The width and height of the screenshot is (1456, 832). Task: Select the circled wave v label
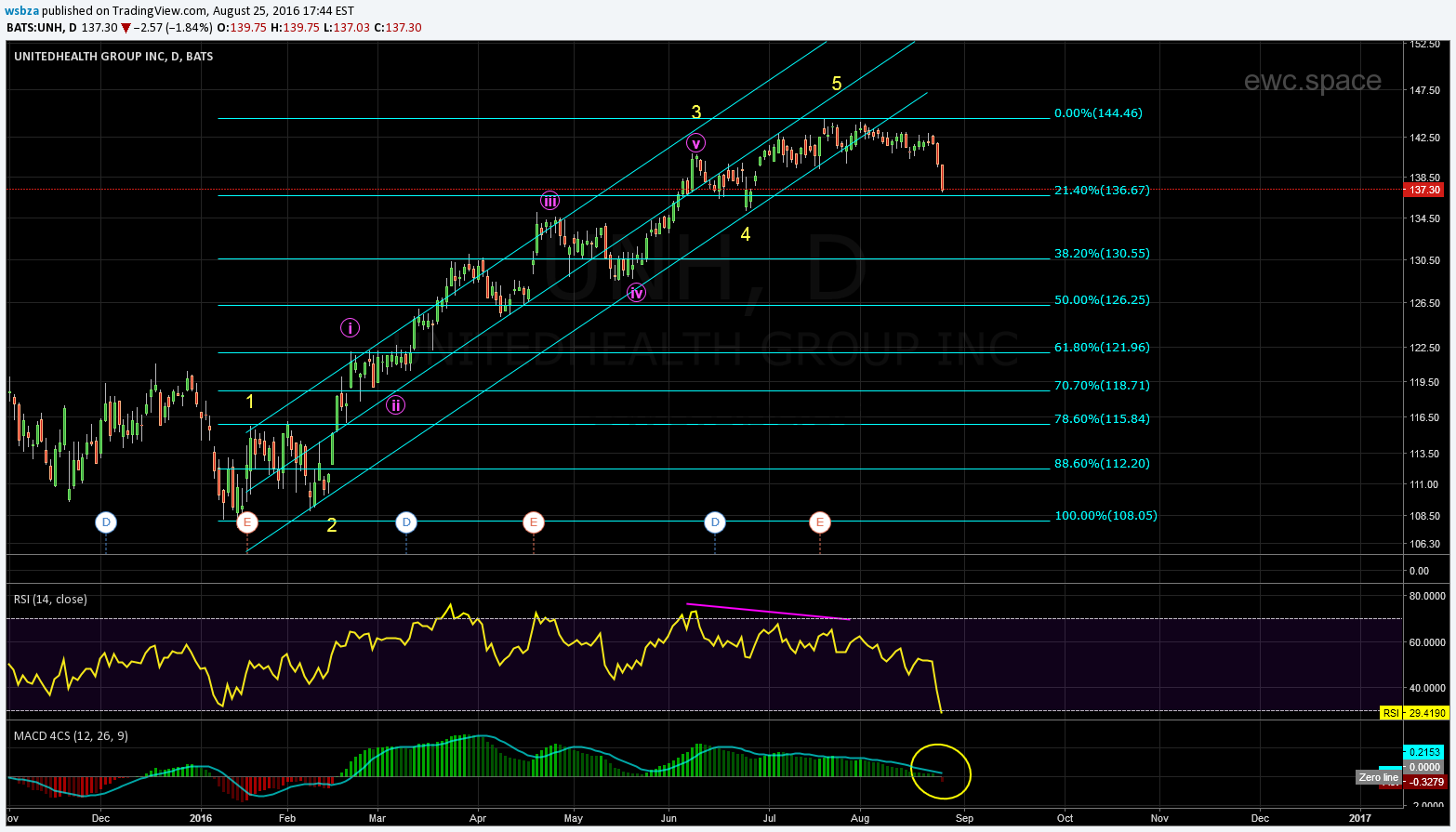695,143
